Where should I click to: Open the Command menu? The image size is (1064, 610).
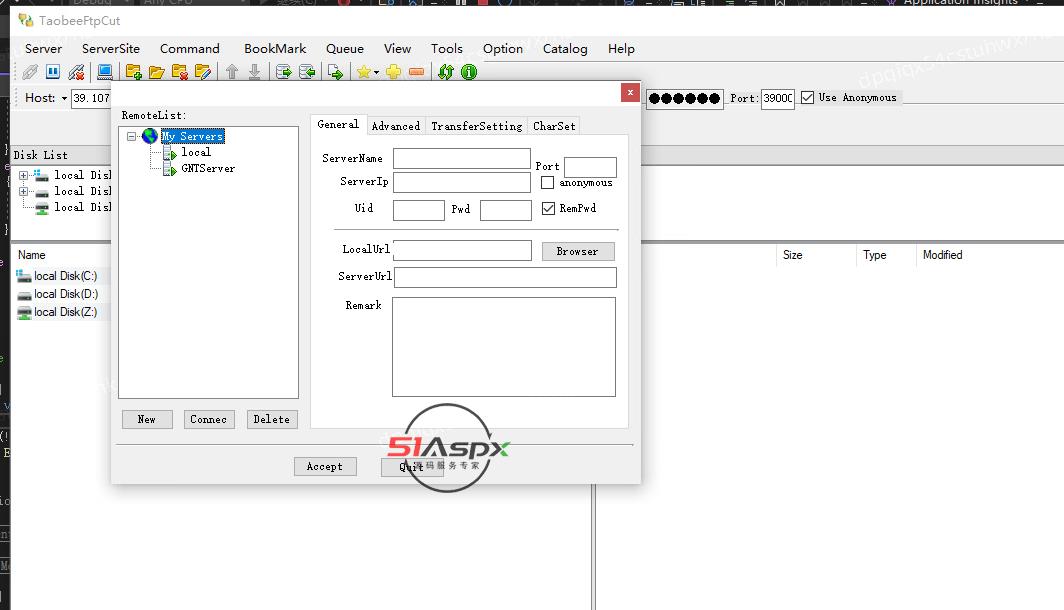click(190, 49)
